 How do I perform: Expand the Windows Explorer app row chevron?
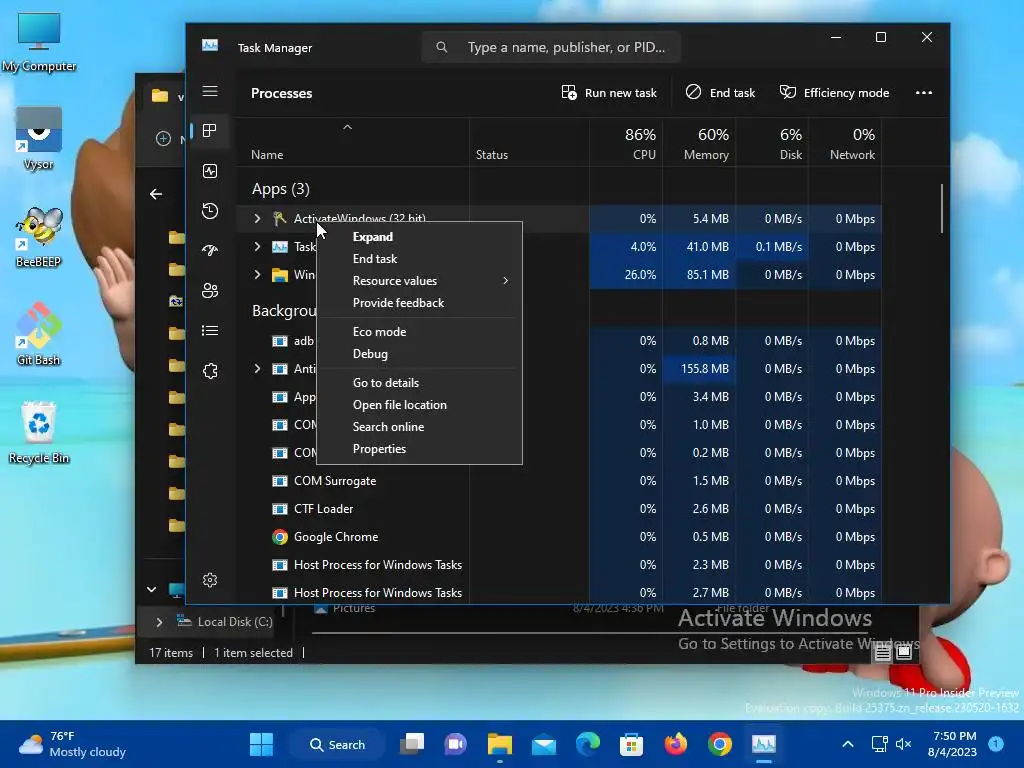[257, 274]
